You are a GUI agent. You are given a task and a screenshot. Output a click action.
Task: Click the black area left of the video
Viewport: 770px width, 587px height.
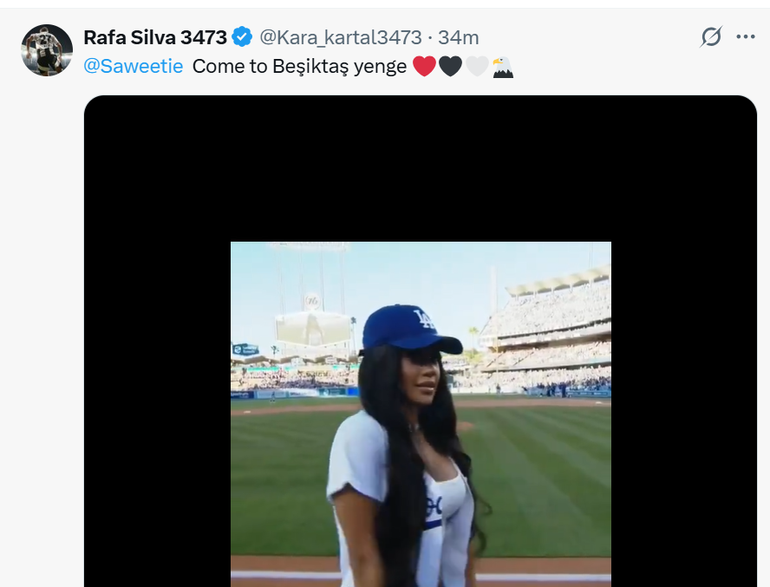pos(156,400)
